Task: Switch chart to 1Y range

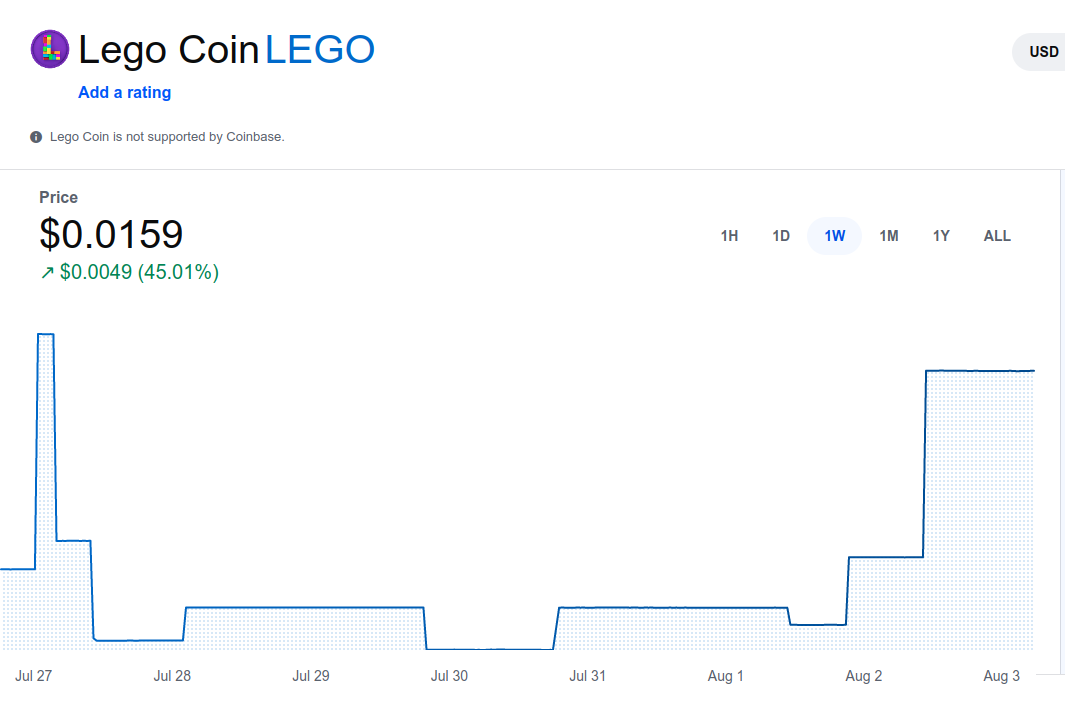Action: (x=941, y=236)
